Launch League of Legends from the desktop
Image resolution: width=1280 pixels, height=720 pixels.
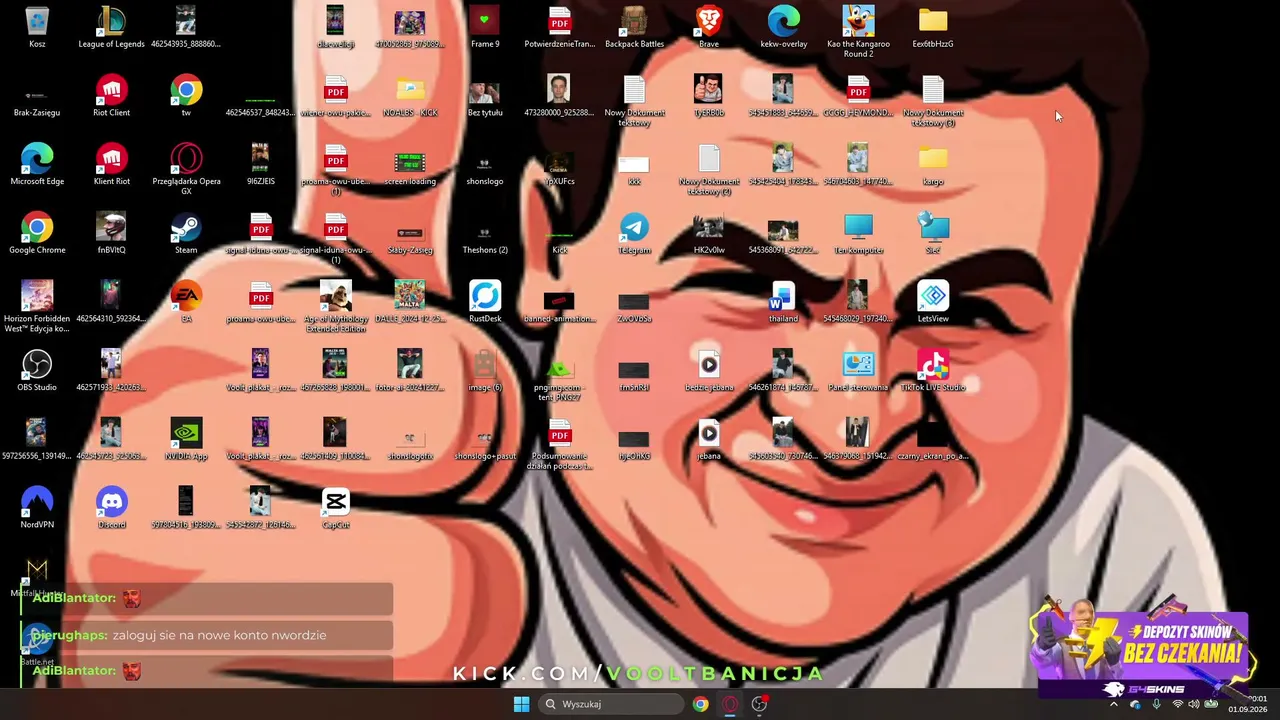(111, 28)
